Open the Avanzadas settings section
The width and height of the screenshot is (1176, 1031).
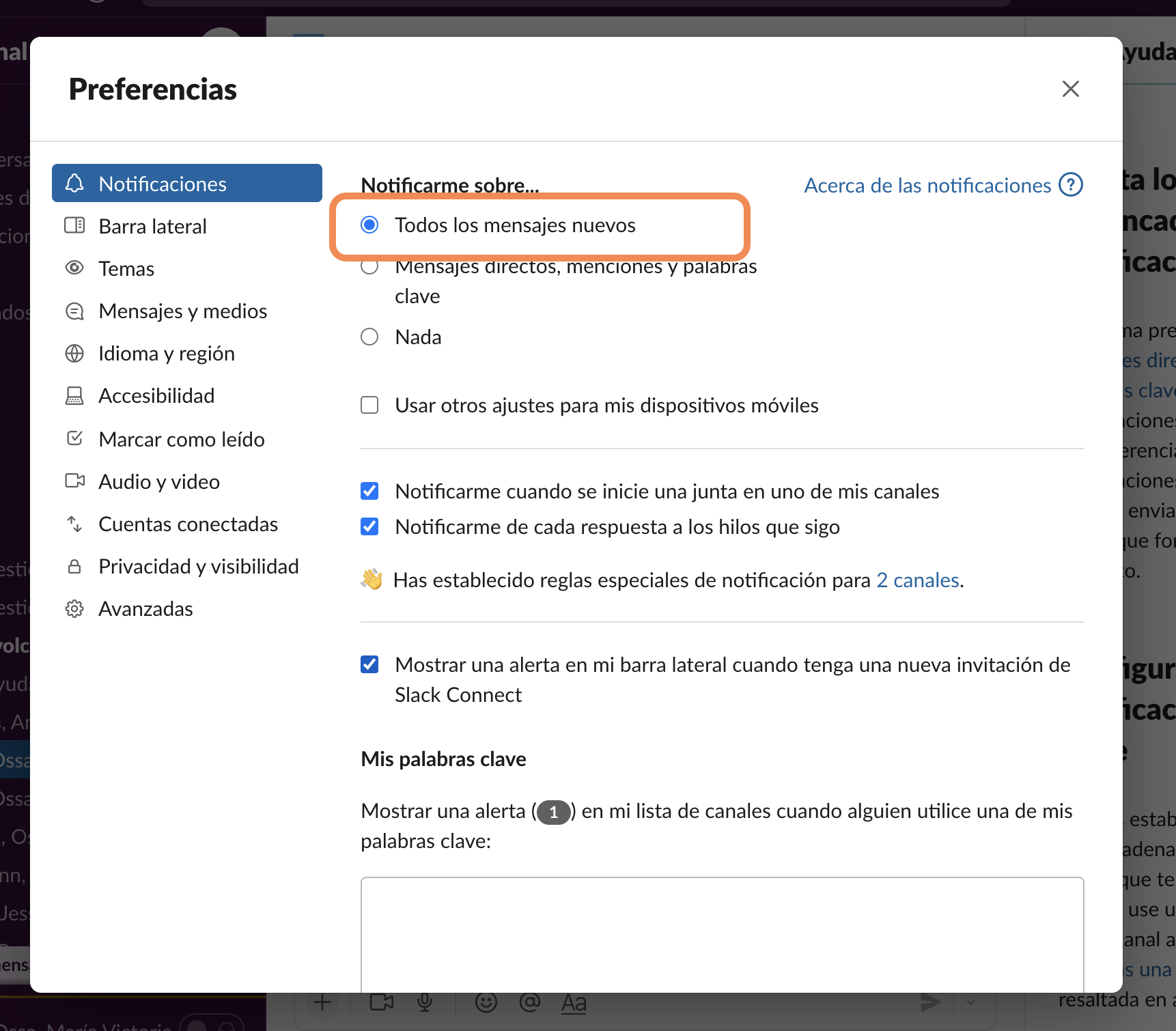click(186, 608)
